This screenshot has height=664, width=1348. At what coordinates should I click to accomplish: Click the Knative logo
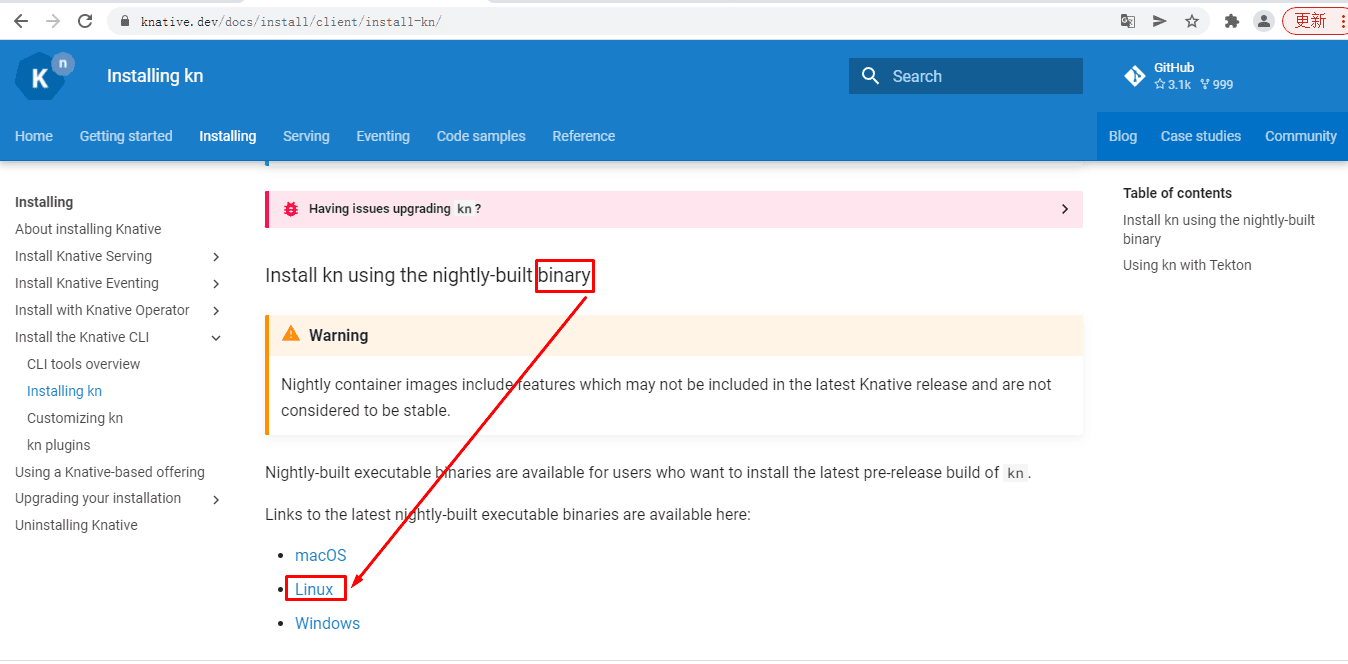[45, 76]
